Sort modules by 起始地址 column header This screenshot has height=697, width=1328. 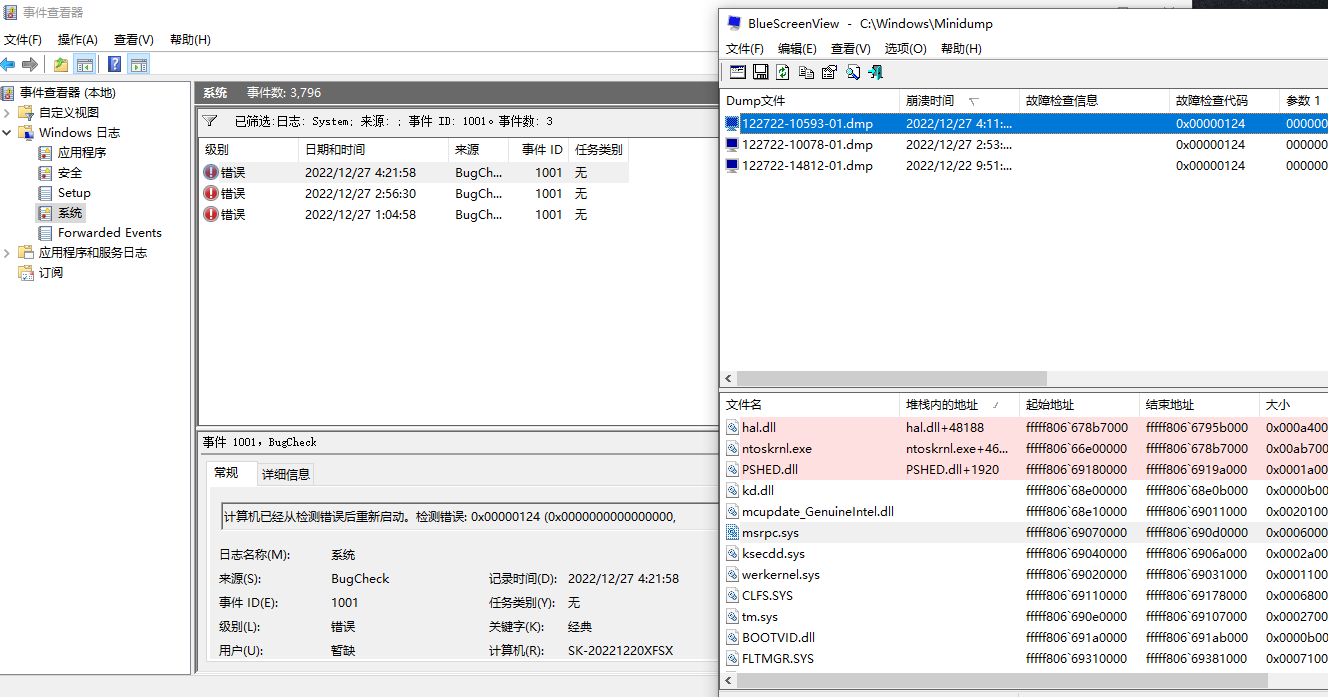(1079, 405)
